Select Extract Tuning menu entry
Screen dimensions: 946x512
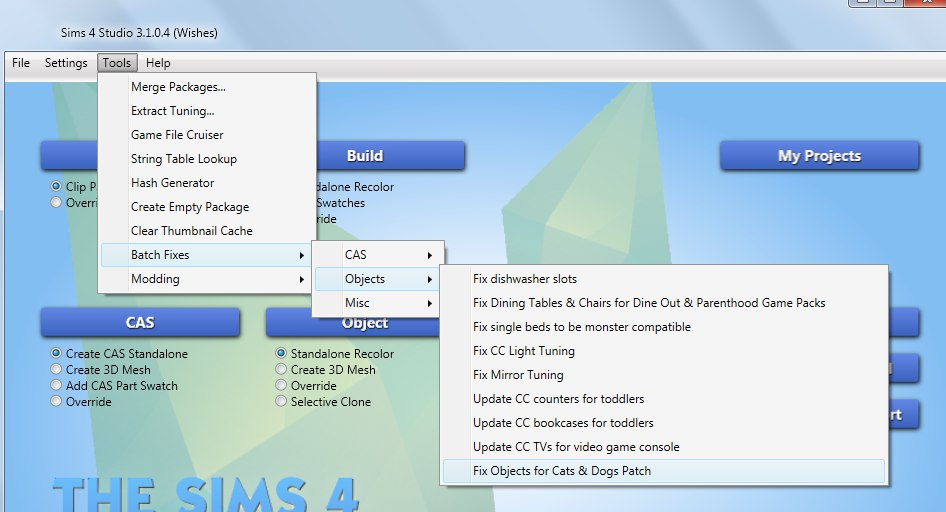pyautogui.click(x=207, y=111)
